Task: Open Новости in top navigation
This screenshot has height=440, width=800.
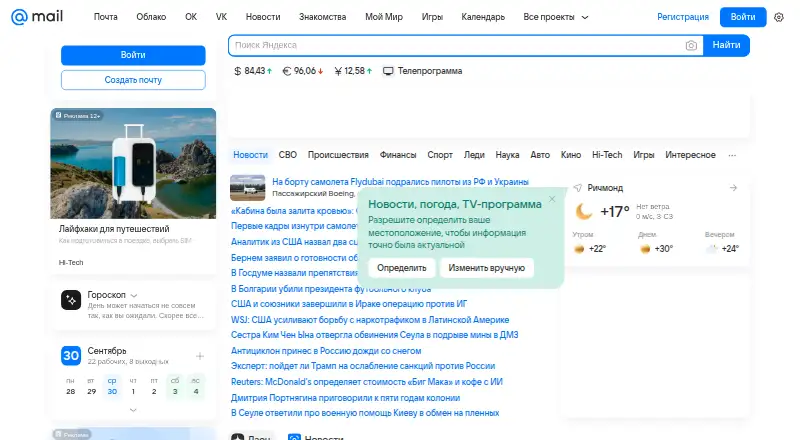Action: (x=263, y=17)
